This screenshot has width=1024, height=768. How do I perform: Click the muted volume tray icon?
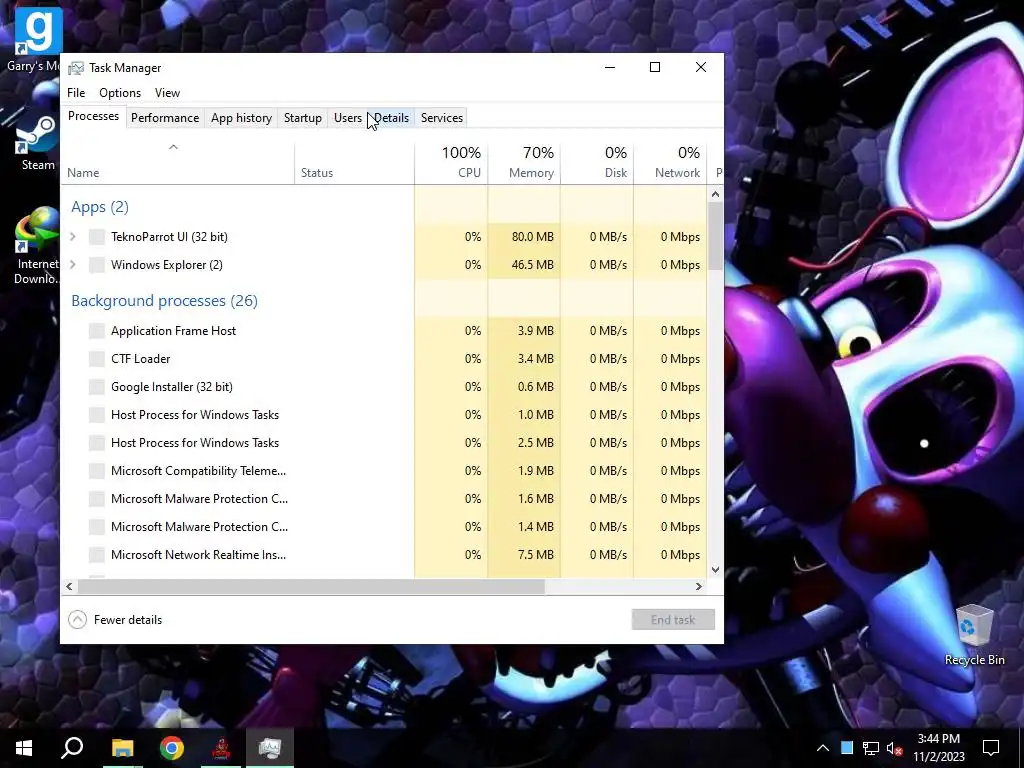(895, 748)
